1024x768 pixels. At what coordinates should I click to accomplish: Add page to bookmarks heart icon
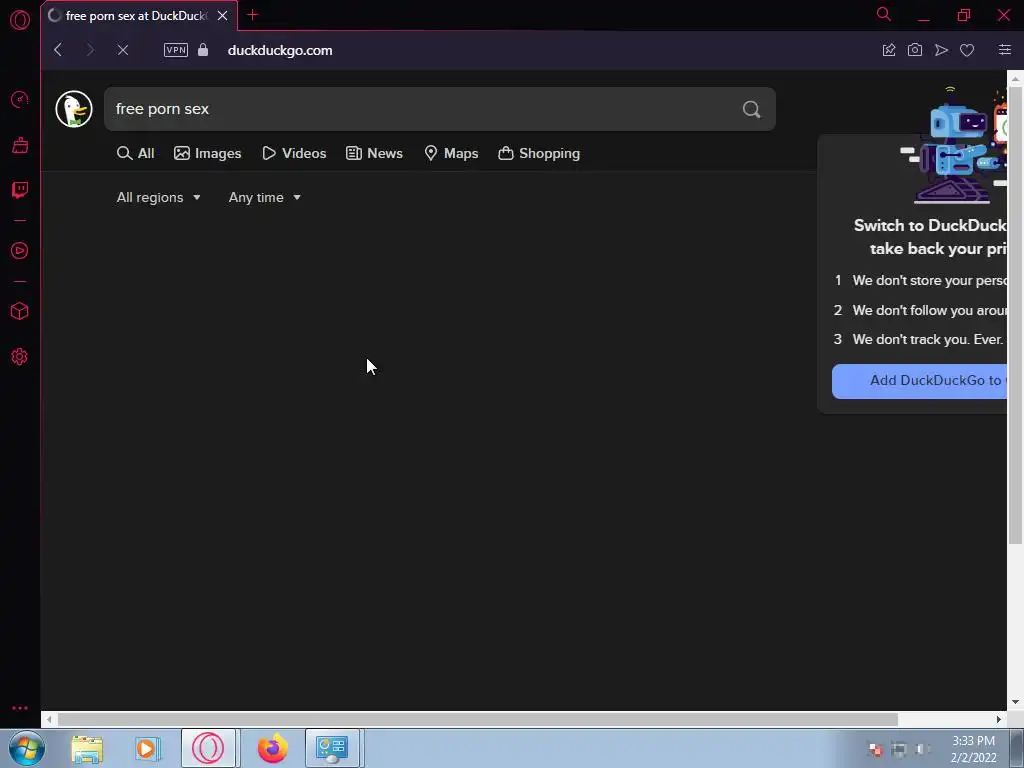pos(967,50)
